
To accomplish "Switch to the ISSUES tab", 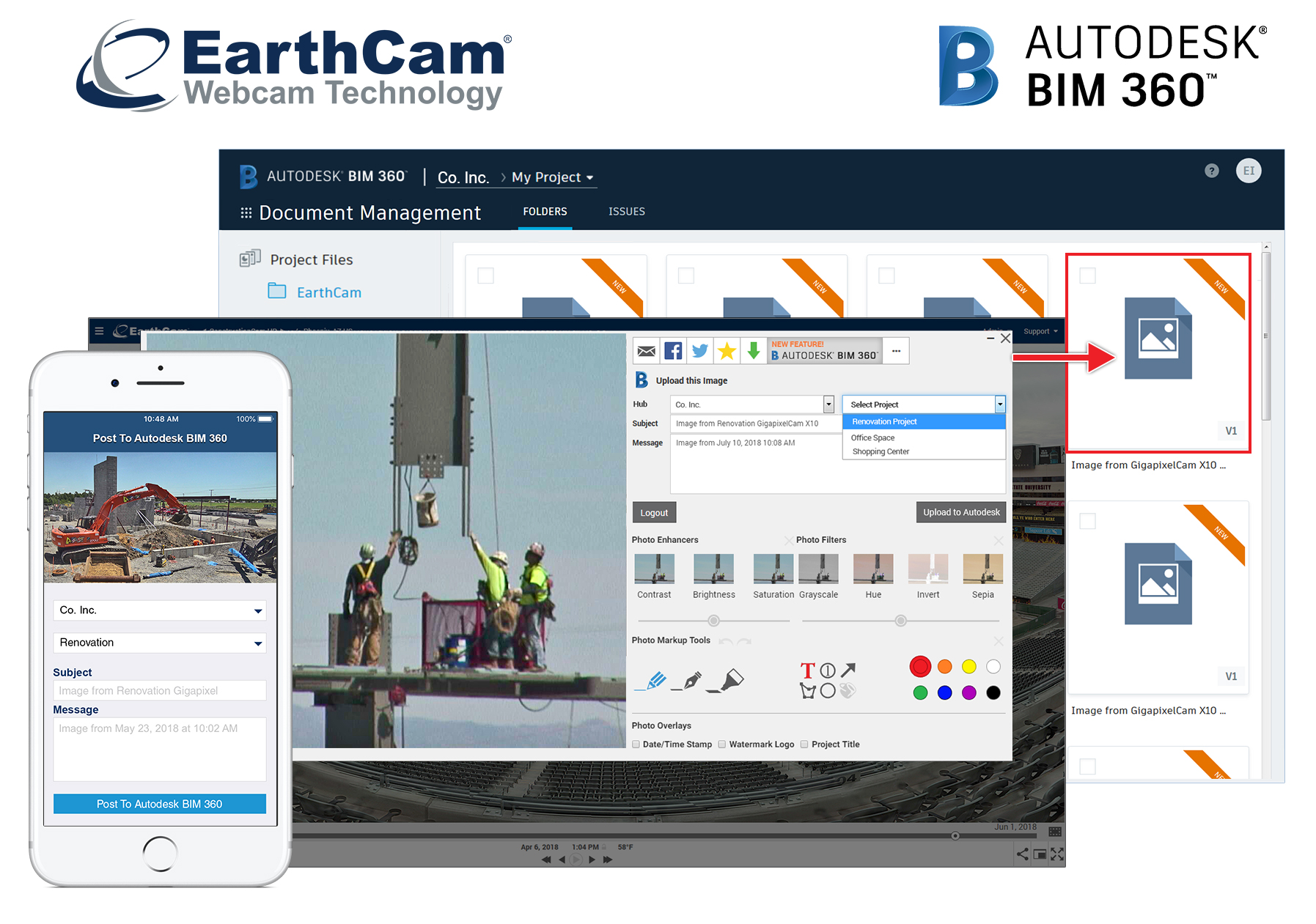I will [627, 212].
